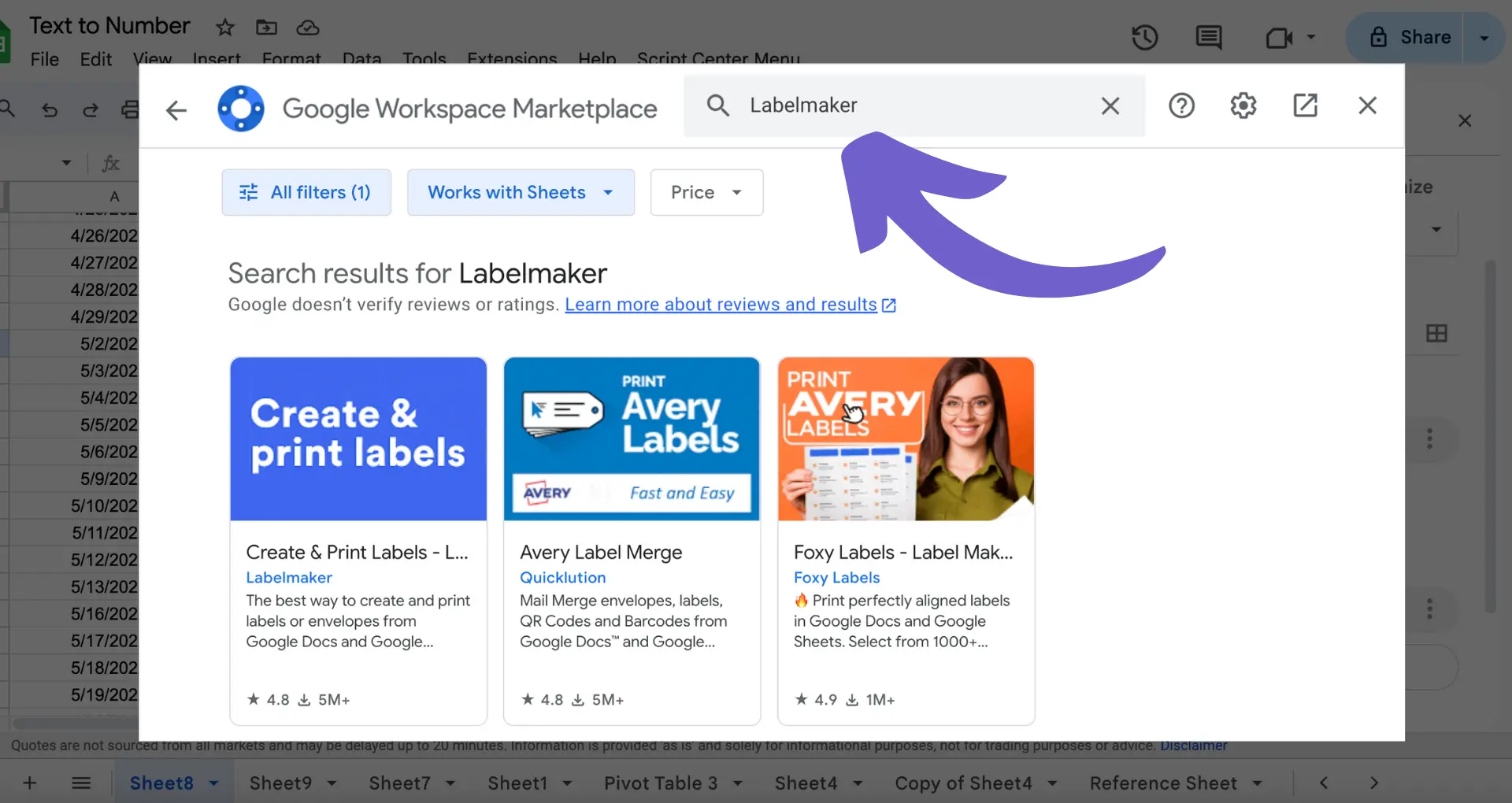The width and height of the screenshot is (1512, 803).
Task: Click the table grid icon in side panel
Action: (x=1436, y=333)
